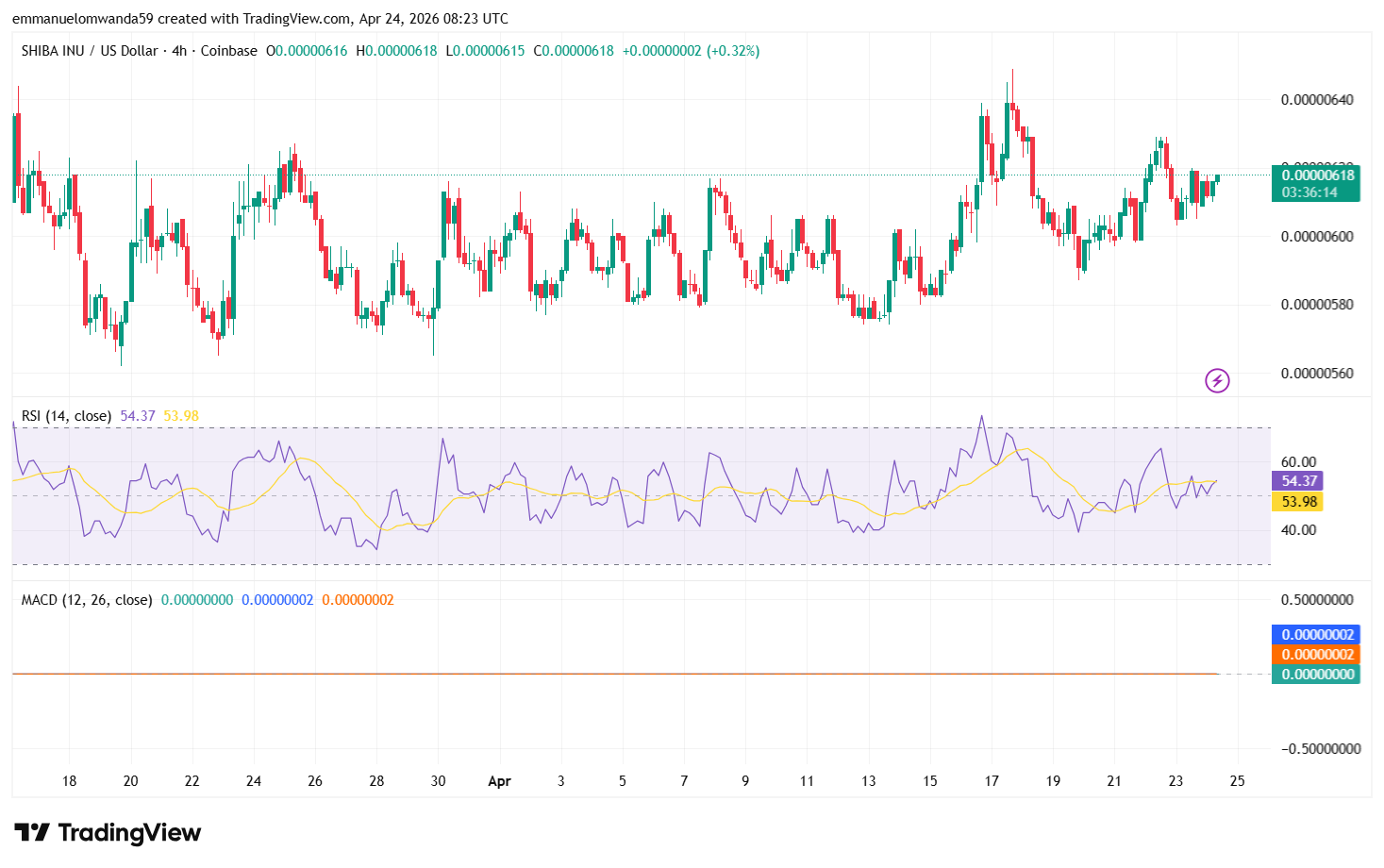
Task: Click the 0.00000640 price axis label
Action: click(x=1317, y=100)
